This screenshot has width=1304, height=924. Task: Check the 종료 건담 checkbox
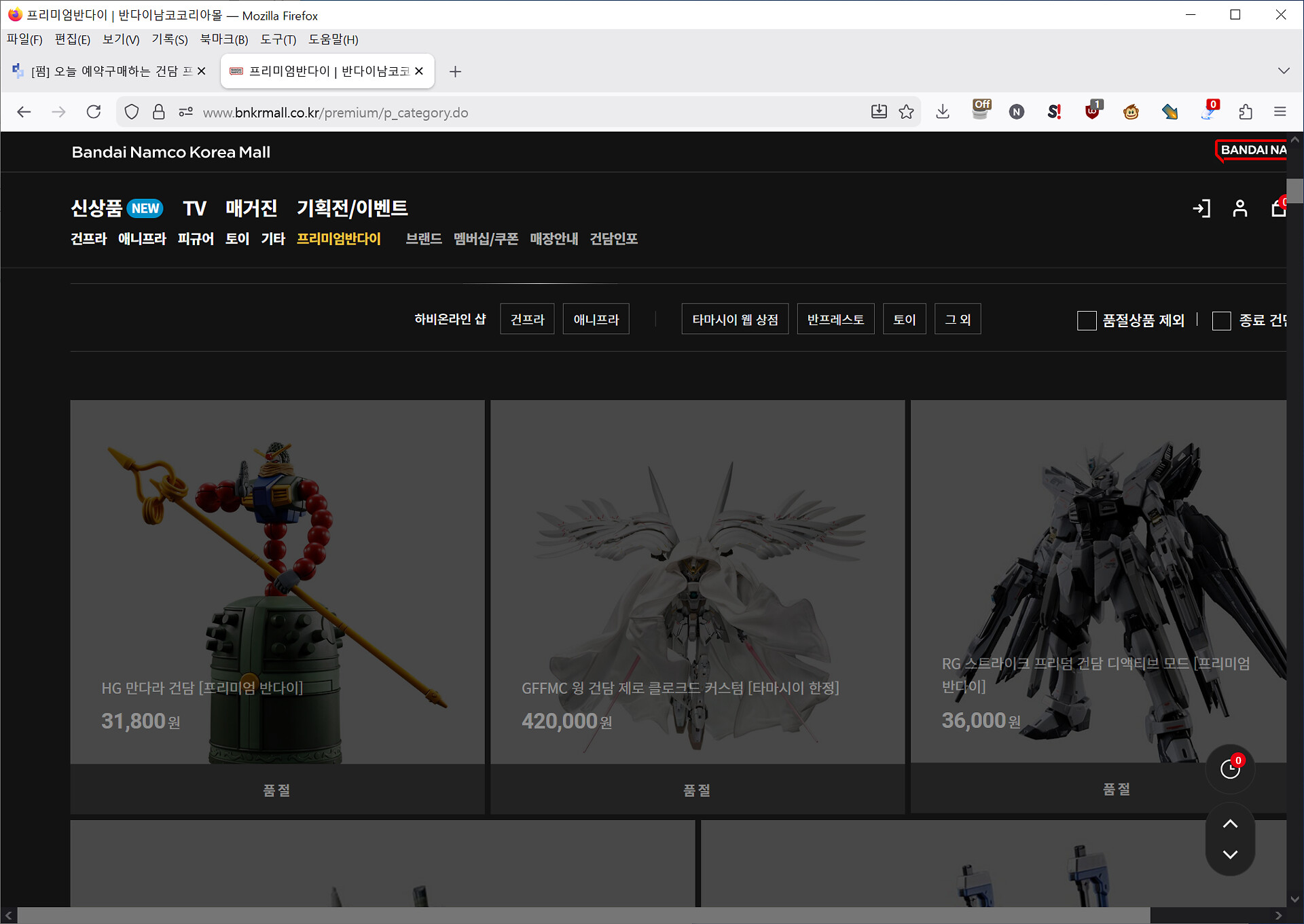(x=1221, y=320)
